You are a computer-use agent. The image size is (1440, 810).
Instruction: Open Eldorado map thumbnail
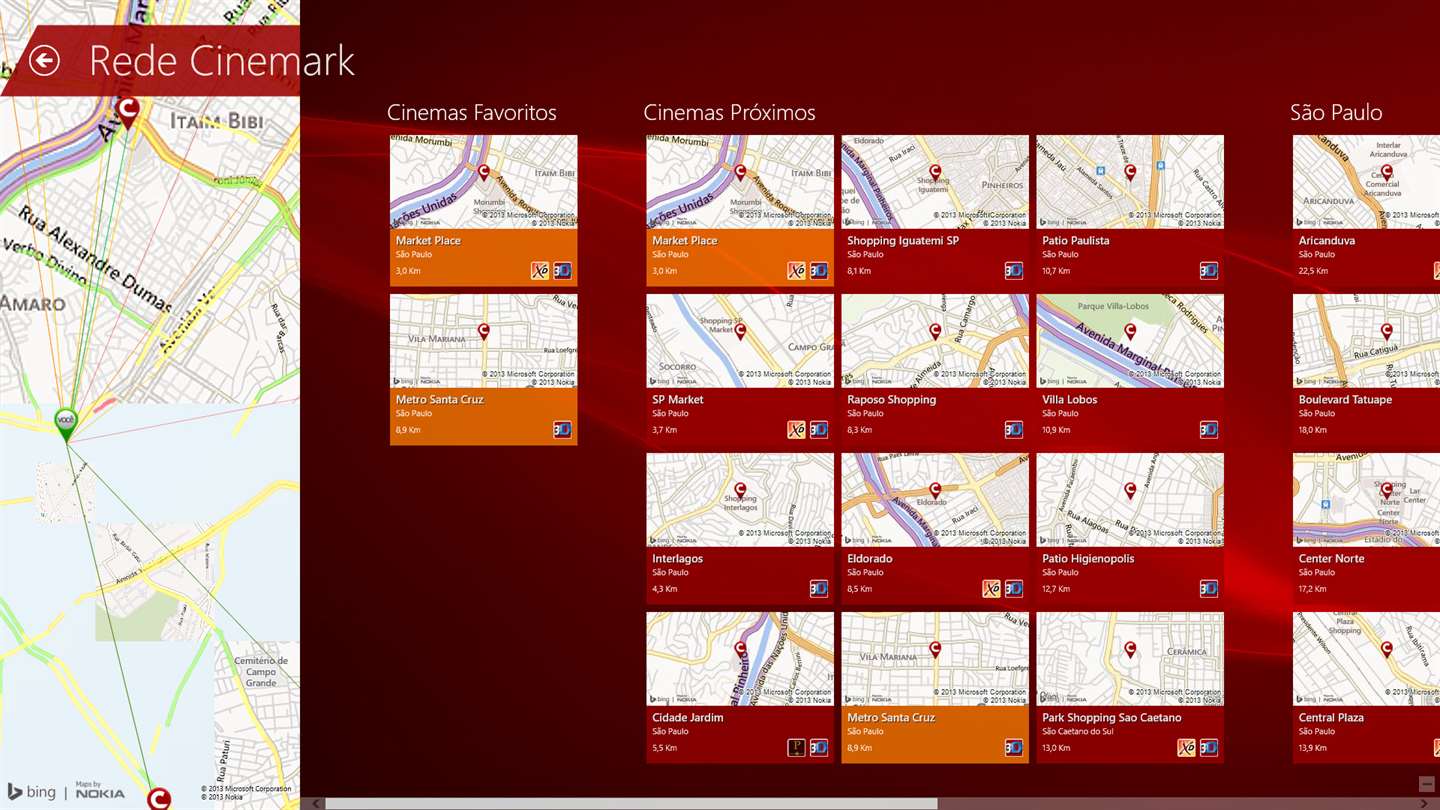tap(935, 500)
